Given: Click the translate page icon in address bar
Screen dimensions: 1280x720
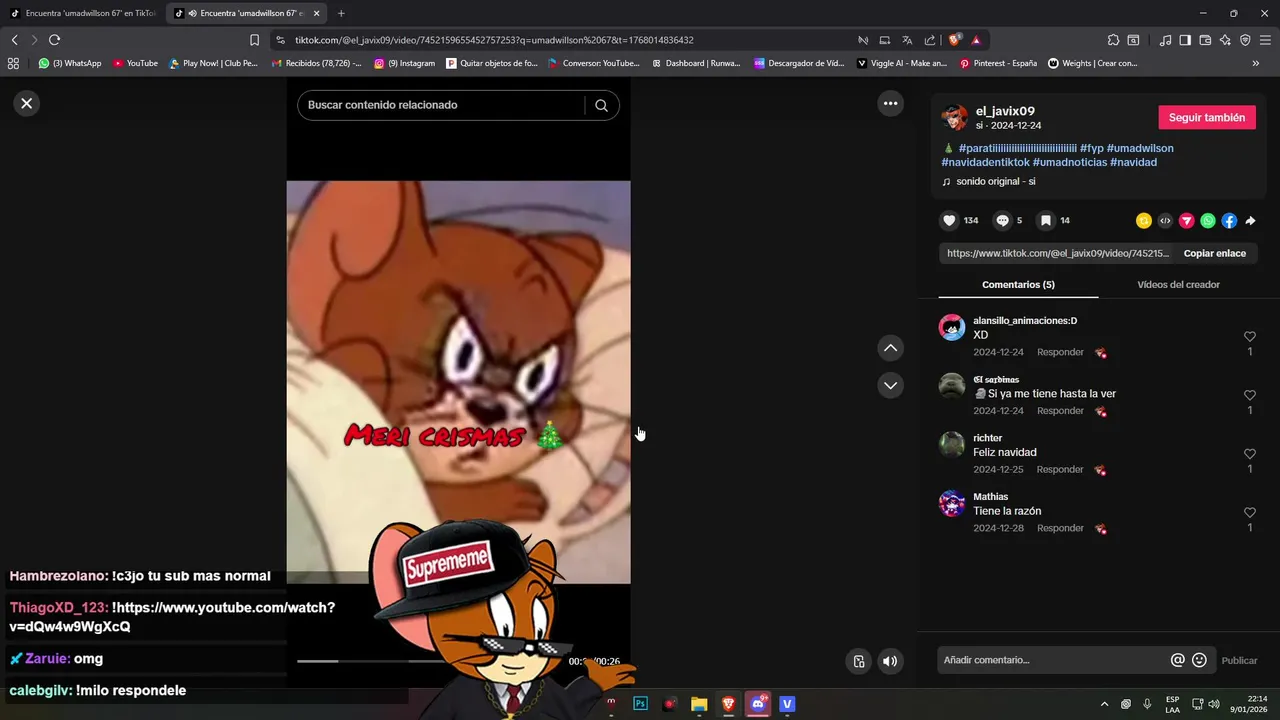Looking at the screenshot, I should pyautogui.click(x=907, y=40).
